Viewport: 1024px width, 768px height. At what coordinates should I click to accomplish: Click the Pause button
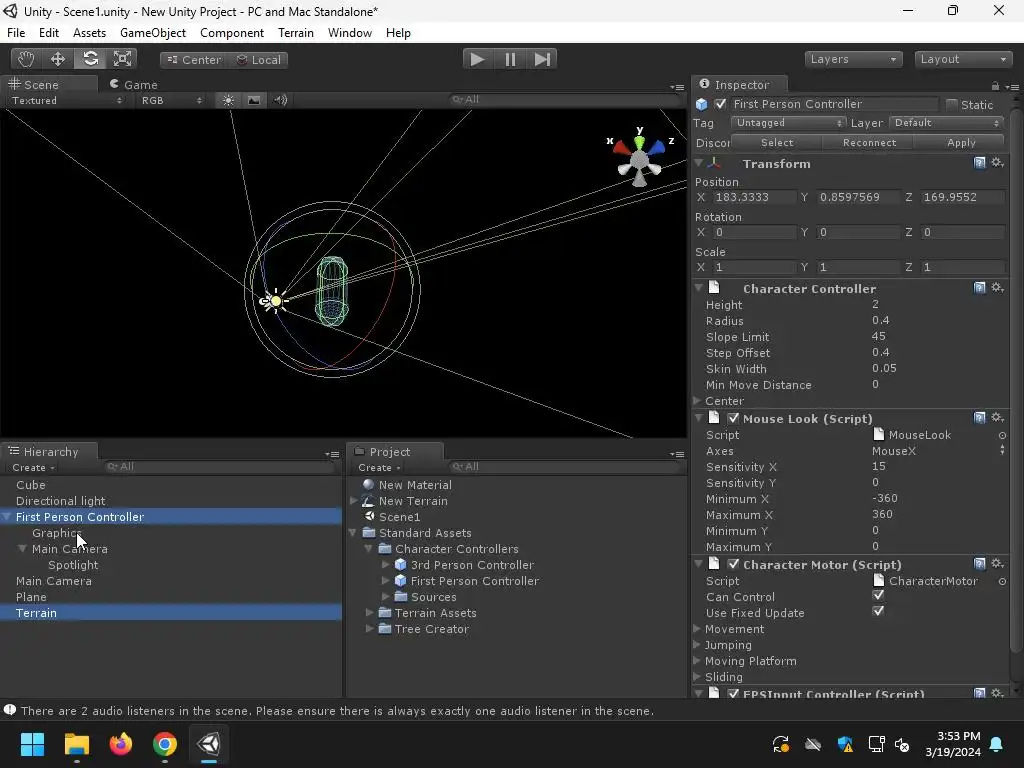point(510,59)
